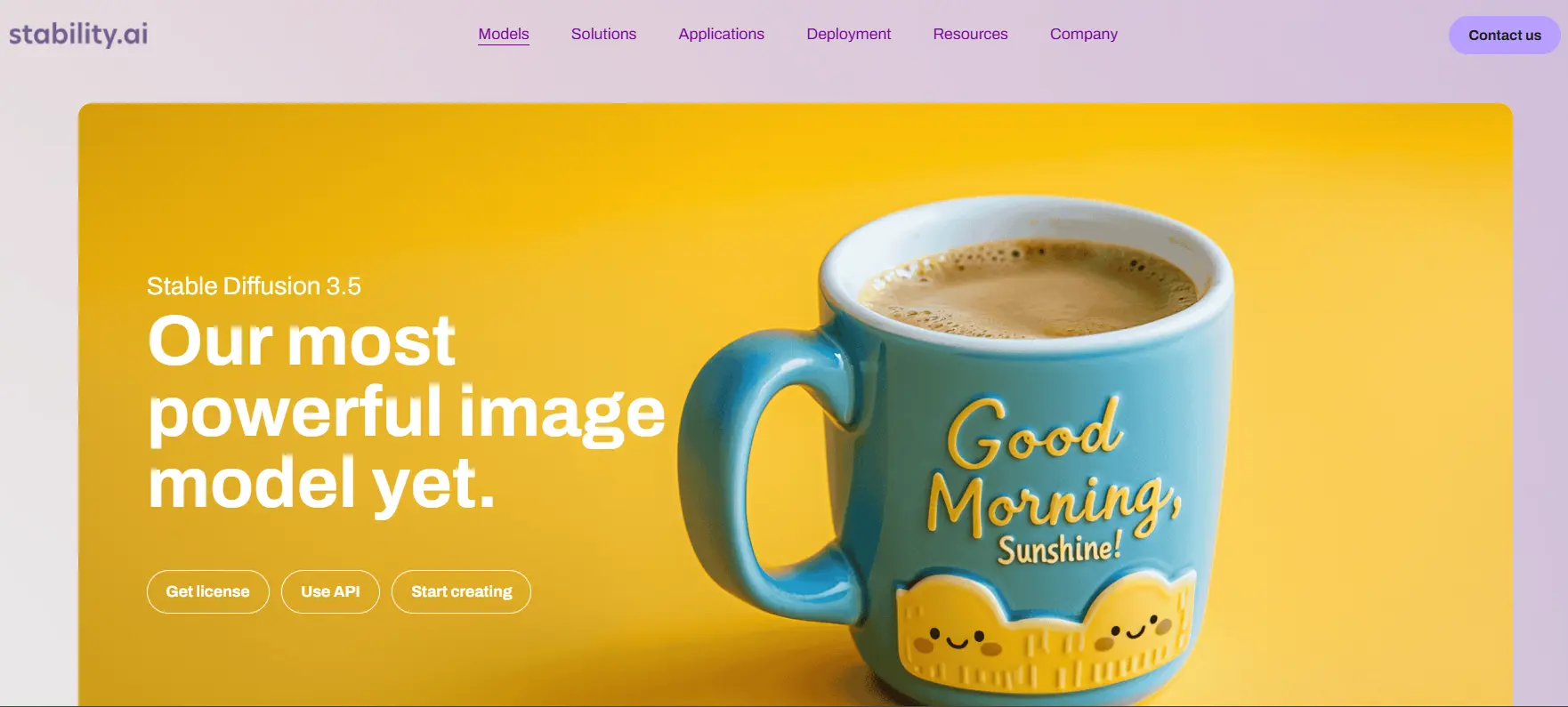Open the Company navigation item
The image size is (1568, 707).
(1083, 34)
